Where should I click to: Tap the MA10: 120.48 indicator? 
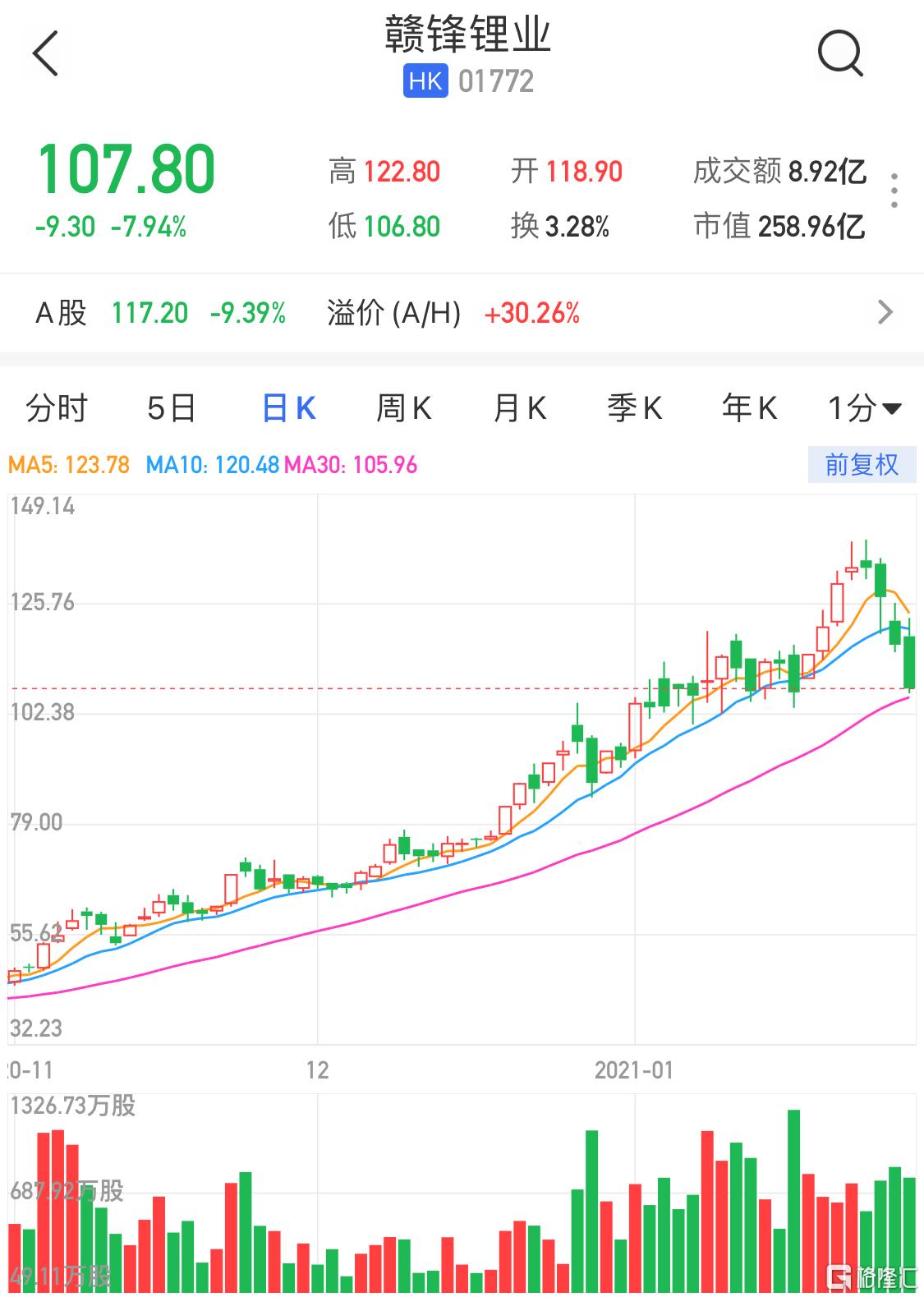[x=213, y=465]
